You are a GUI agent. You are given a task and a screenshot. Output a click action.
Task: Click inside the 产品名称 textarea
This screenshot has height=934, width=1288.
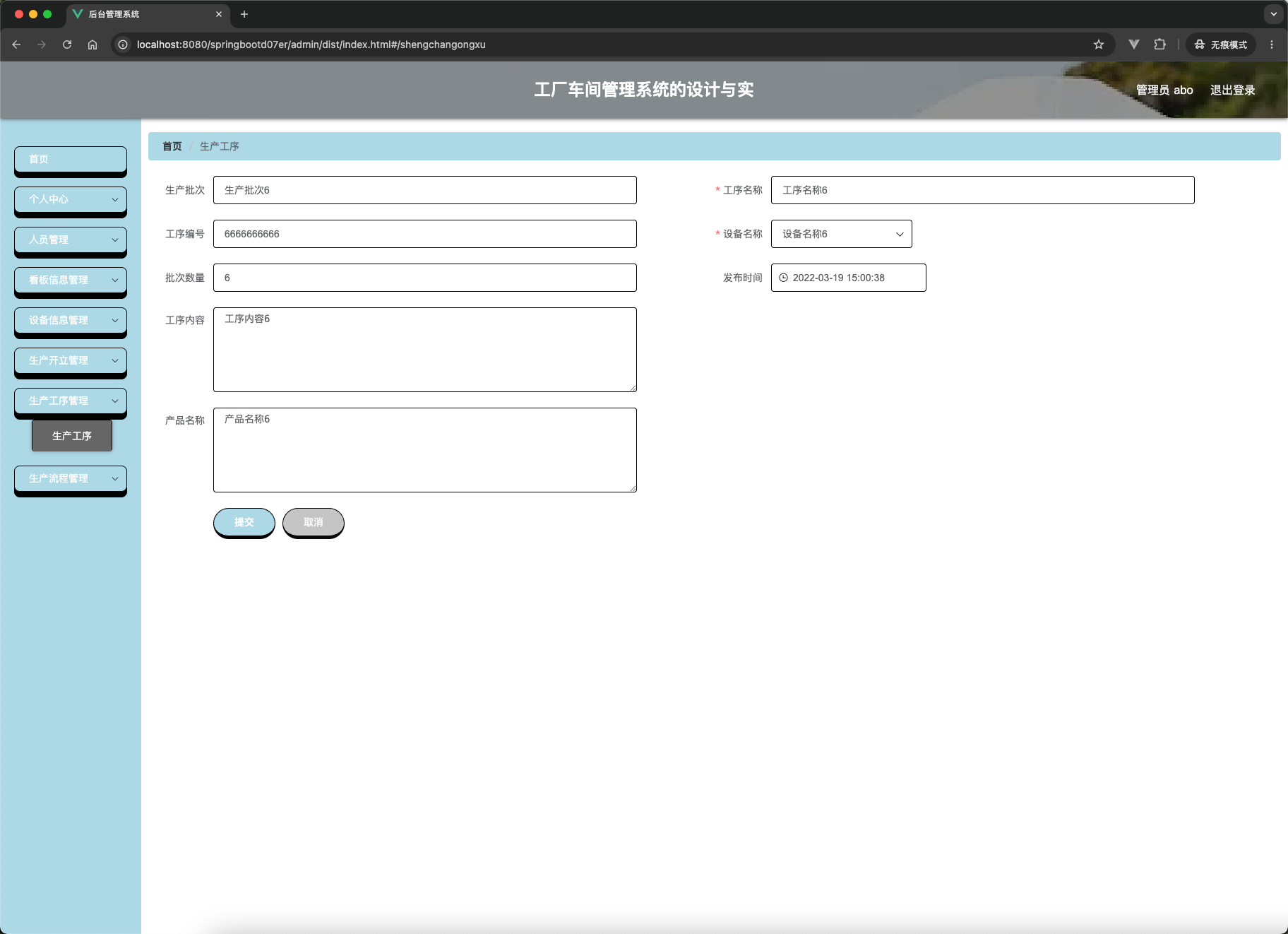point(425,450)
